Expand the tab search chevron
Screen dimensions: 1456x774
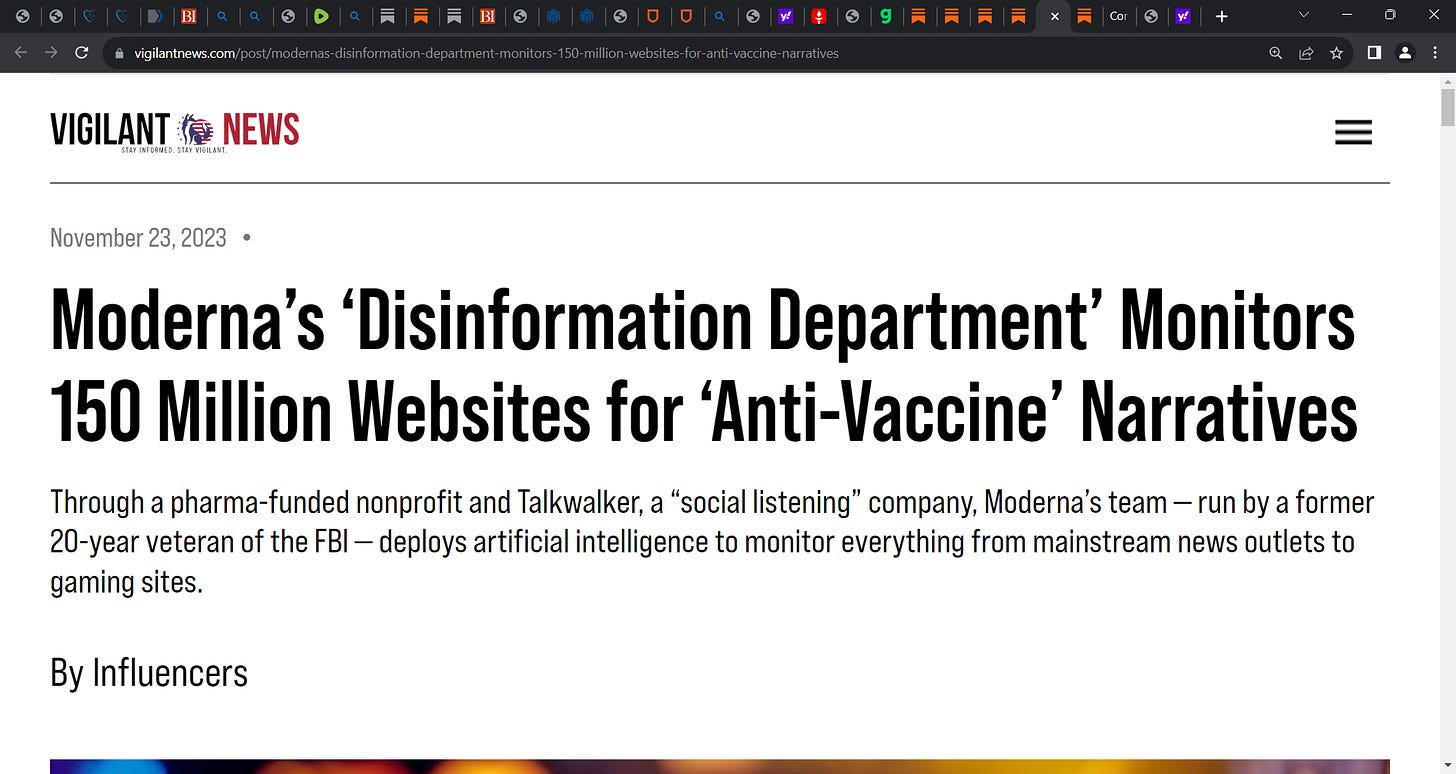(1303, 15)
